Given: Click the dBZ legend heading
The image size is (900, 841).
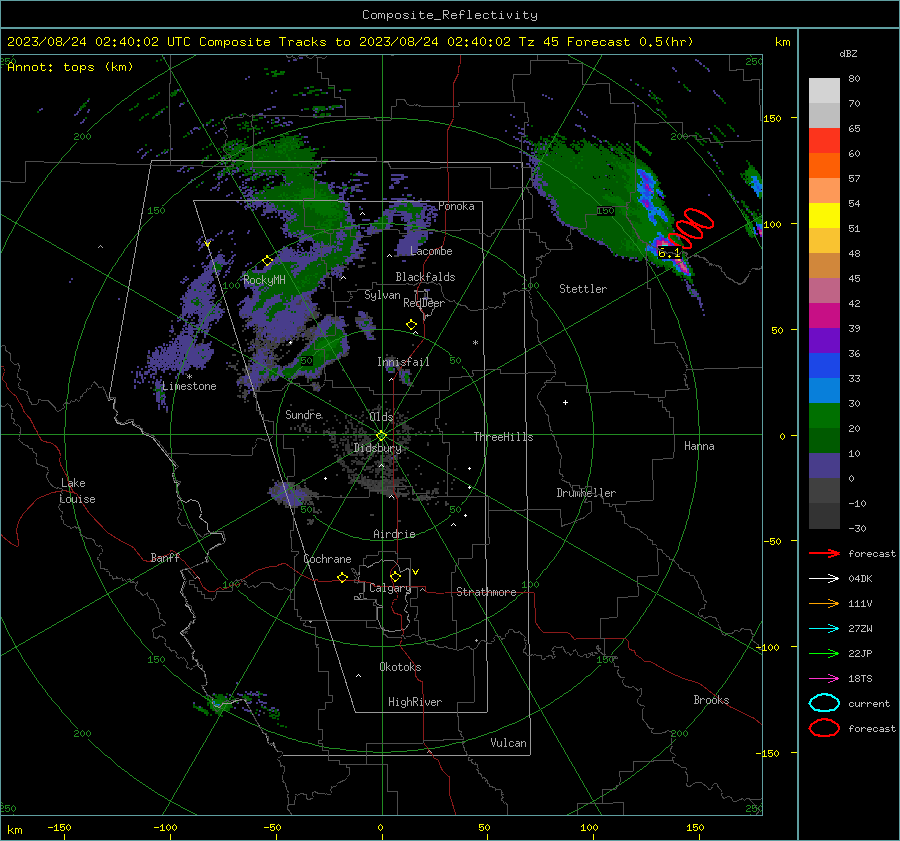Looking at the screenshot, I should point(848,54).
